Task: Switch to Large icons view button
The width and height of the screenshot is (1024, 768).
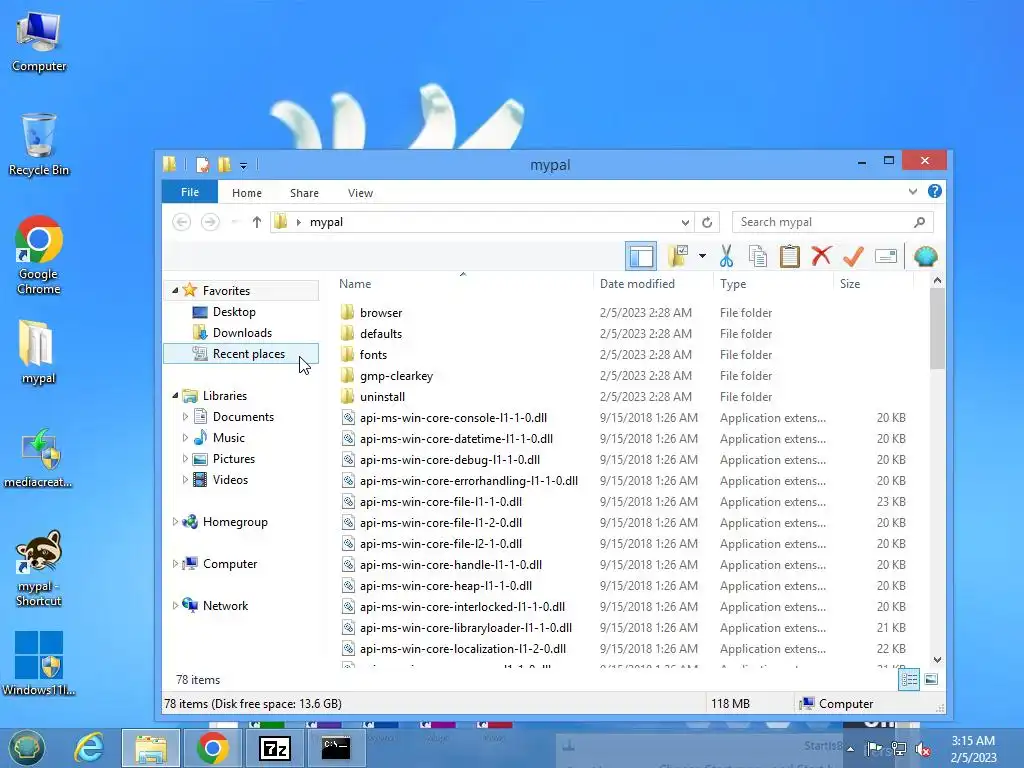Action: click(x=931, y=679)
